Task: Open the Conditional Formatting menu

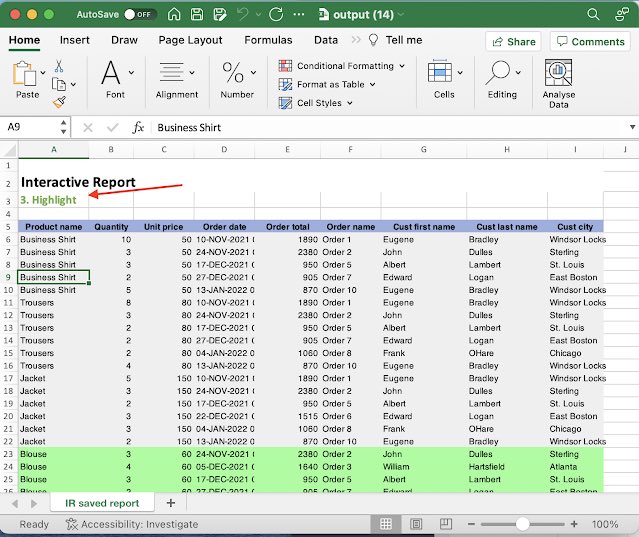Action: [x=342, y=66]
